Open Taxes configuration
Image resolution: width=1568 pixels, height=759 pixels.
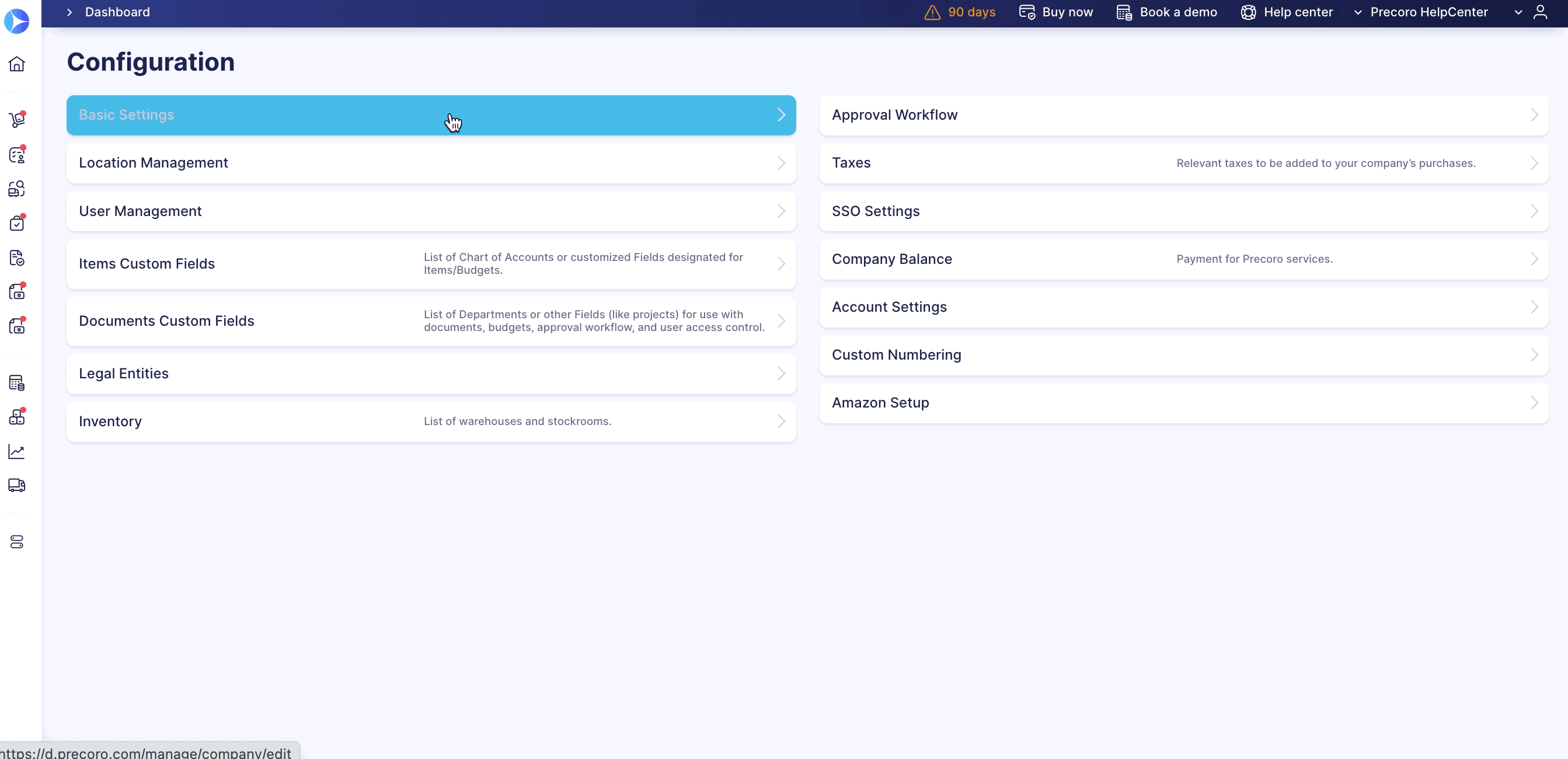click(x=1183, y=163)
